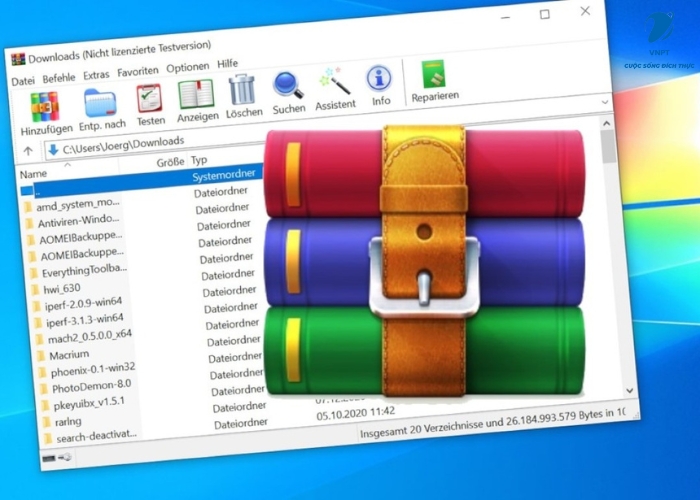Screen dimensions: 700x500
Task: Click the Hinzufügen (add) books icon
Action: tap(45, 107)
